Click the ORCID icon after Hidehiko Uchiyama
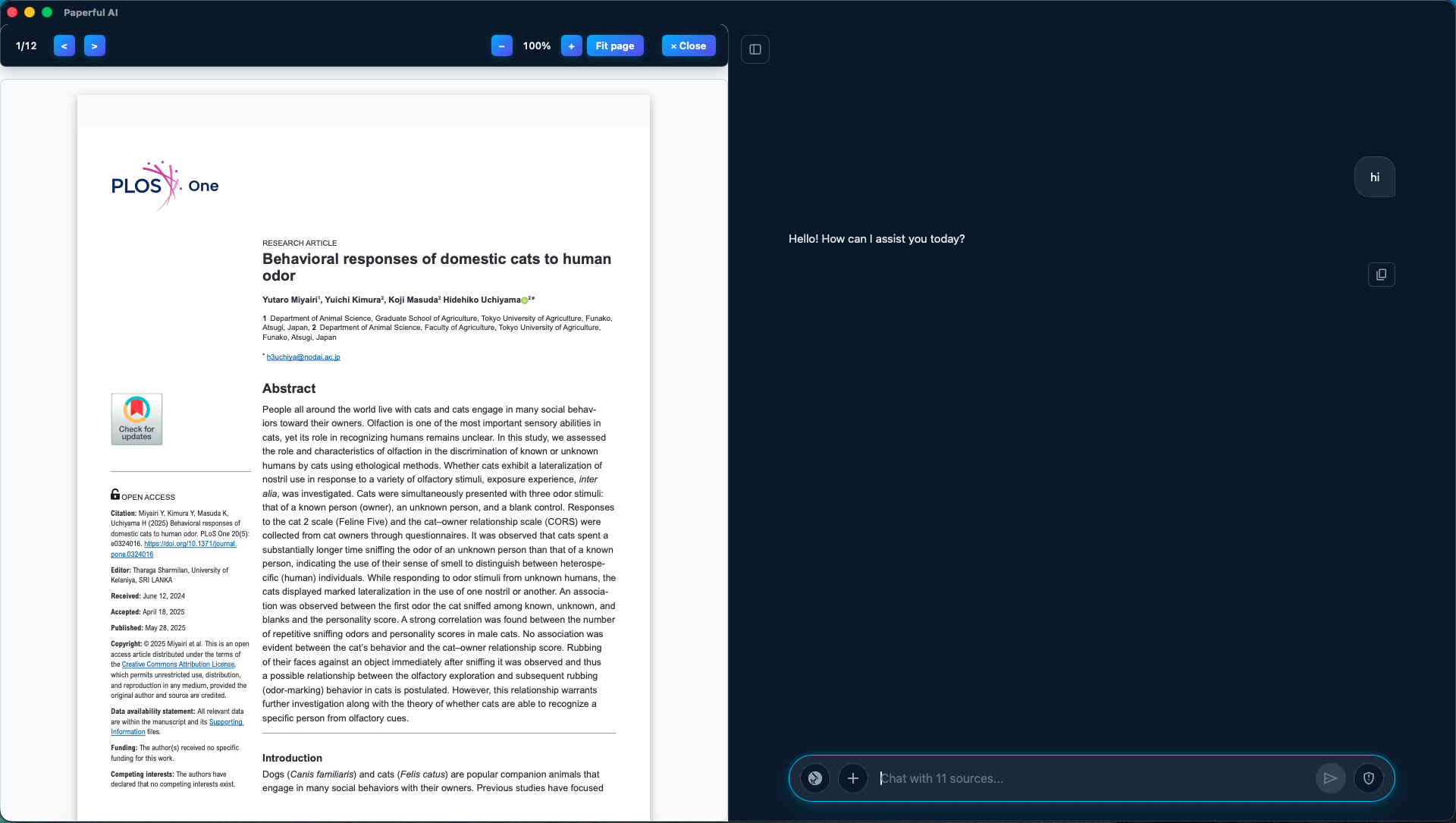Screen dimensions: 1456x823 point(524,300)
